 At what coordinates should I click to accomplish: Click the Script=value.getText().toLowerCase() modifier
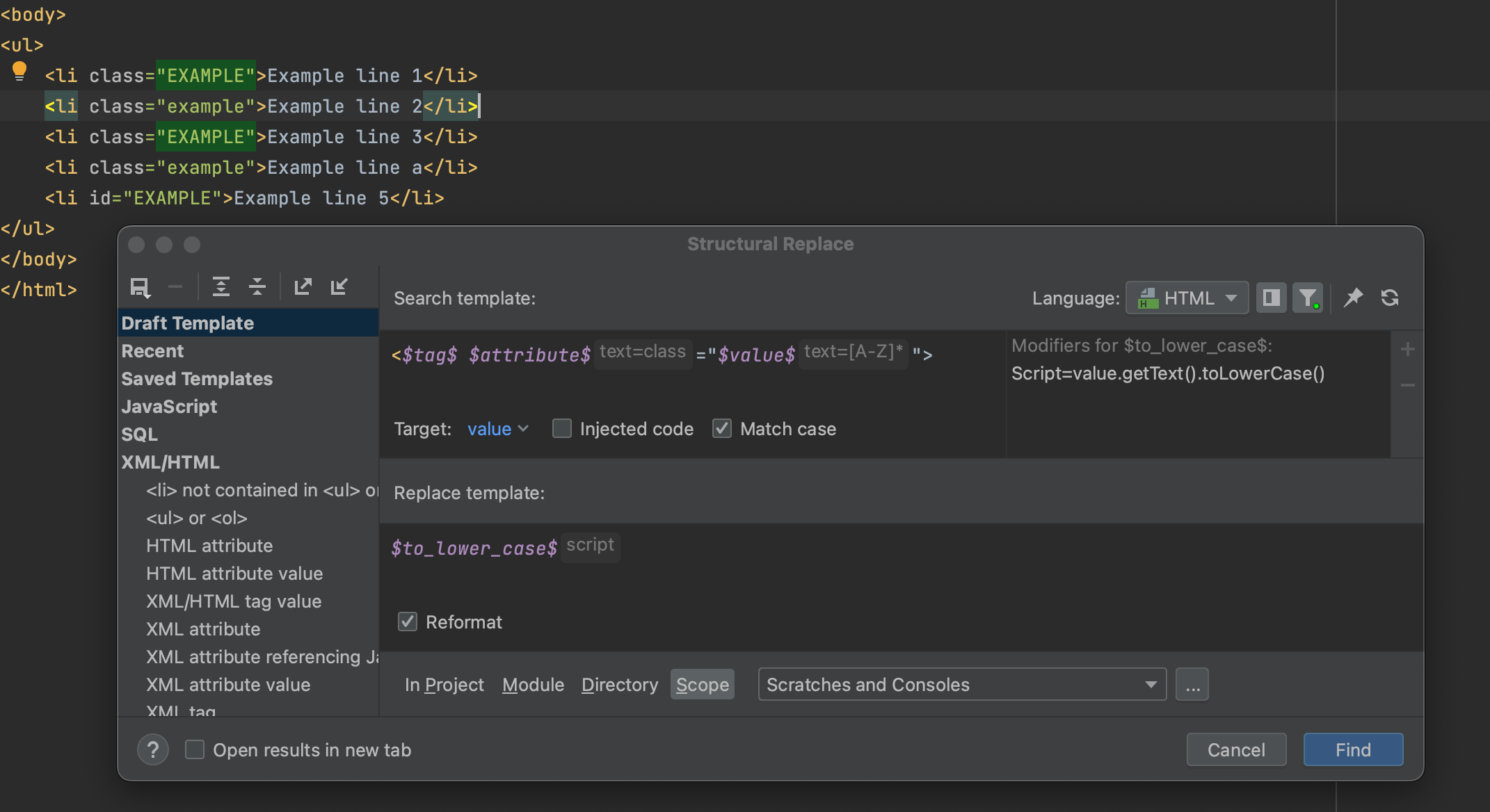point(1168,373)
